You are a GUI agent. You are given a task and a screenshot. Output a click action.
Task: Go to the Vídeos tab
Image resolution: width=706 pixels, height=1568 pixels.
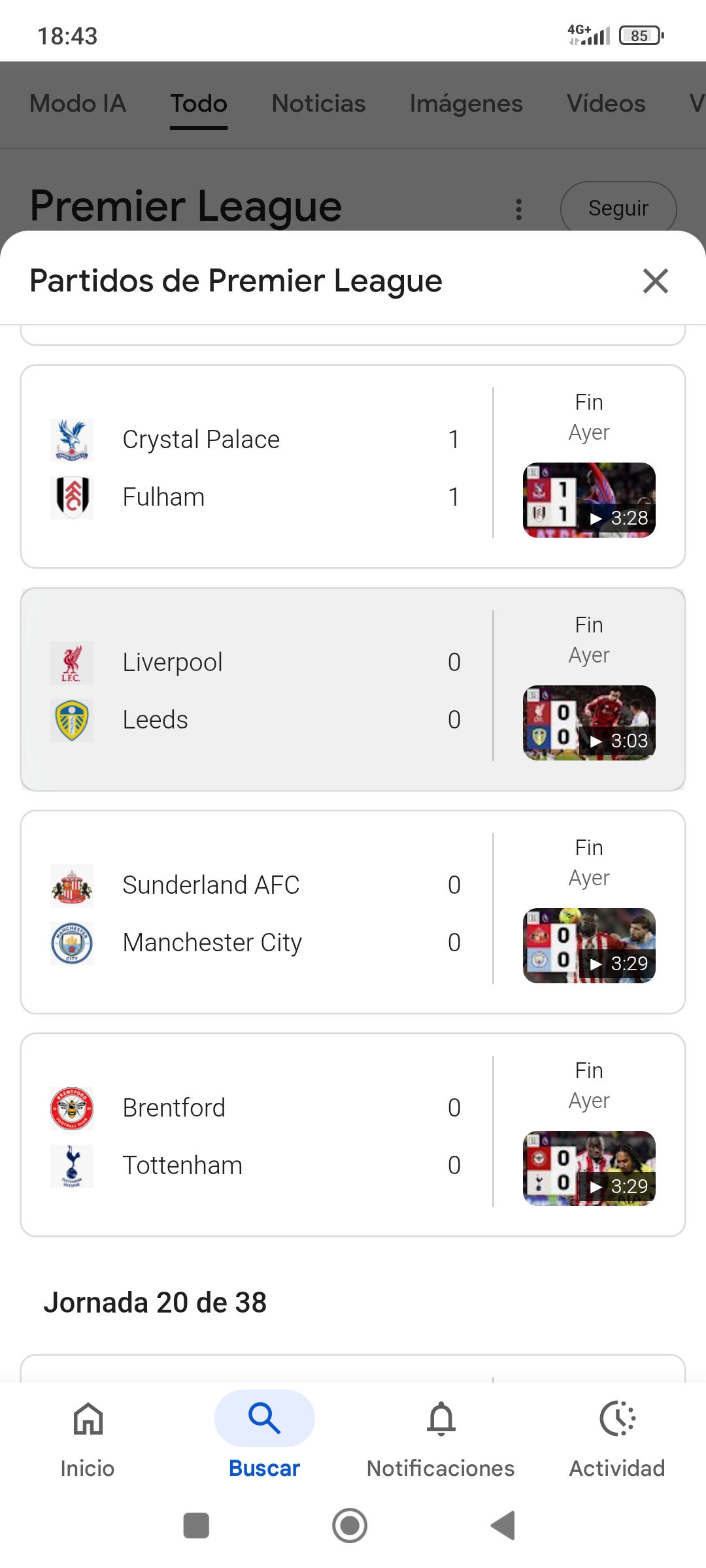pyautogui.click(x=606, y=104)
